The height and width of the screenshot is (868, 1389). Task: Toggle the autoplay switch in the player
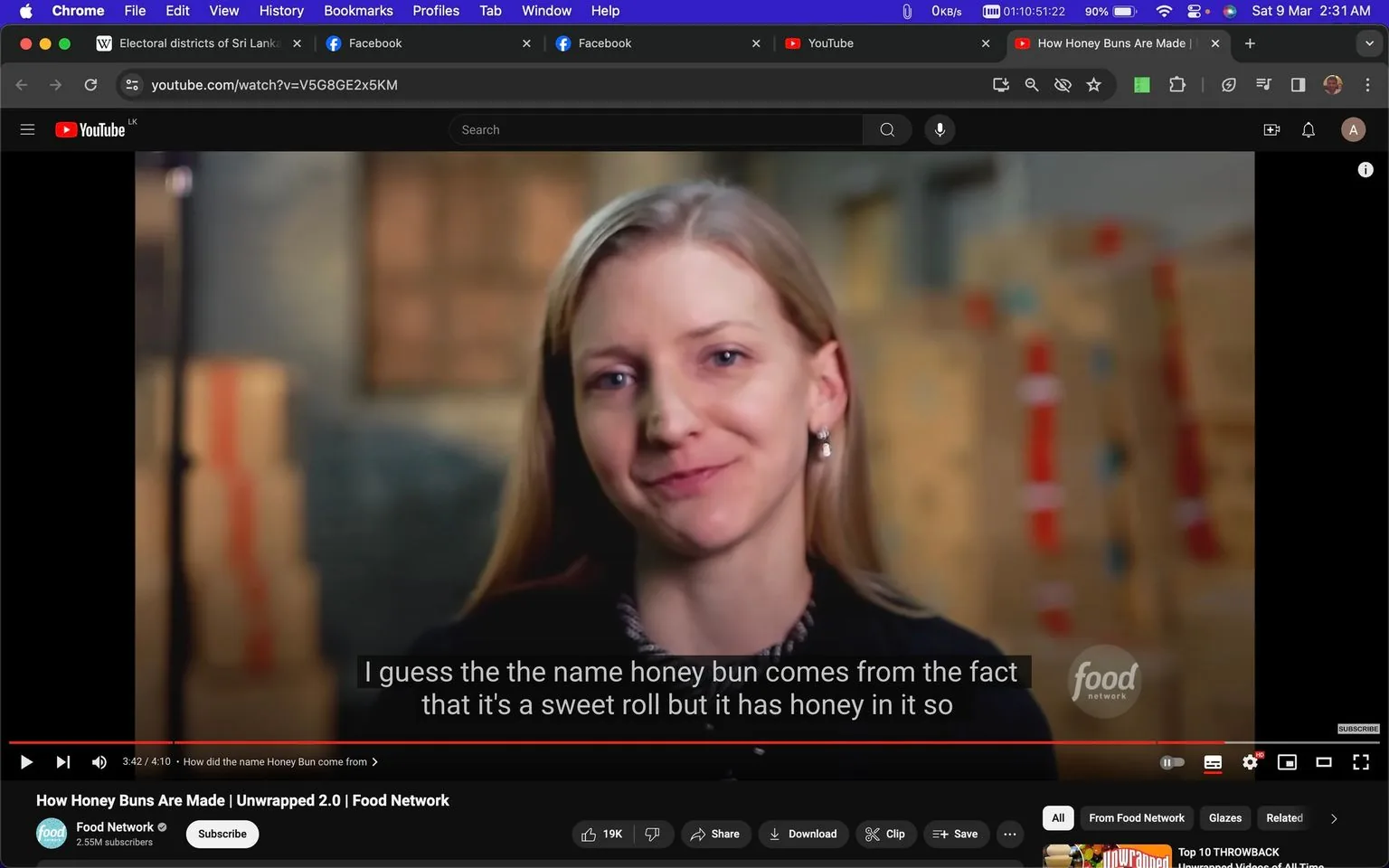tap(1172, 761)
